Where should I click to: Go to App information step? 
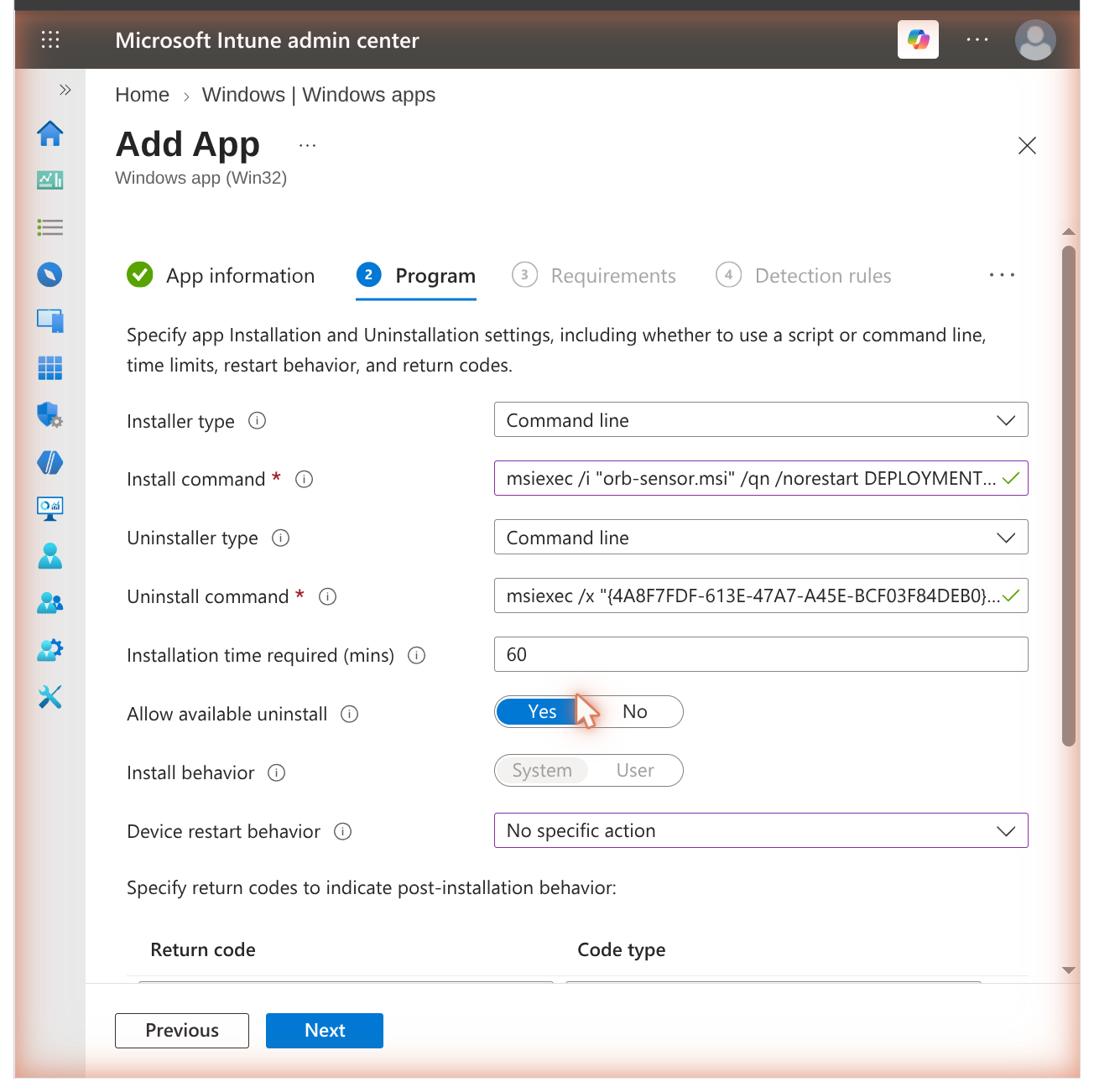[x=221, y=275]
